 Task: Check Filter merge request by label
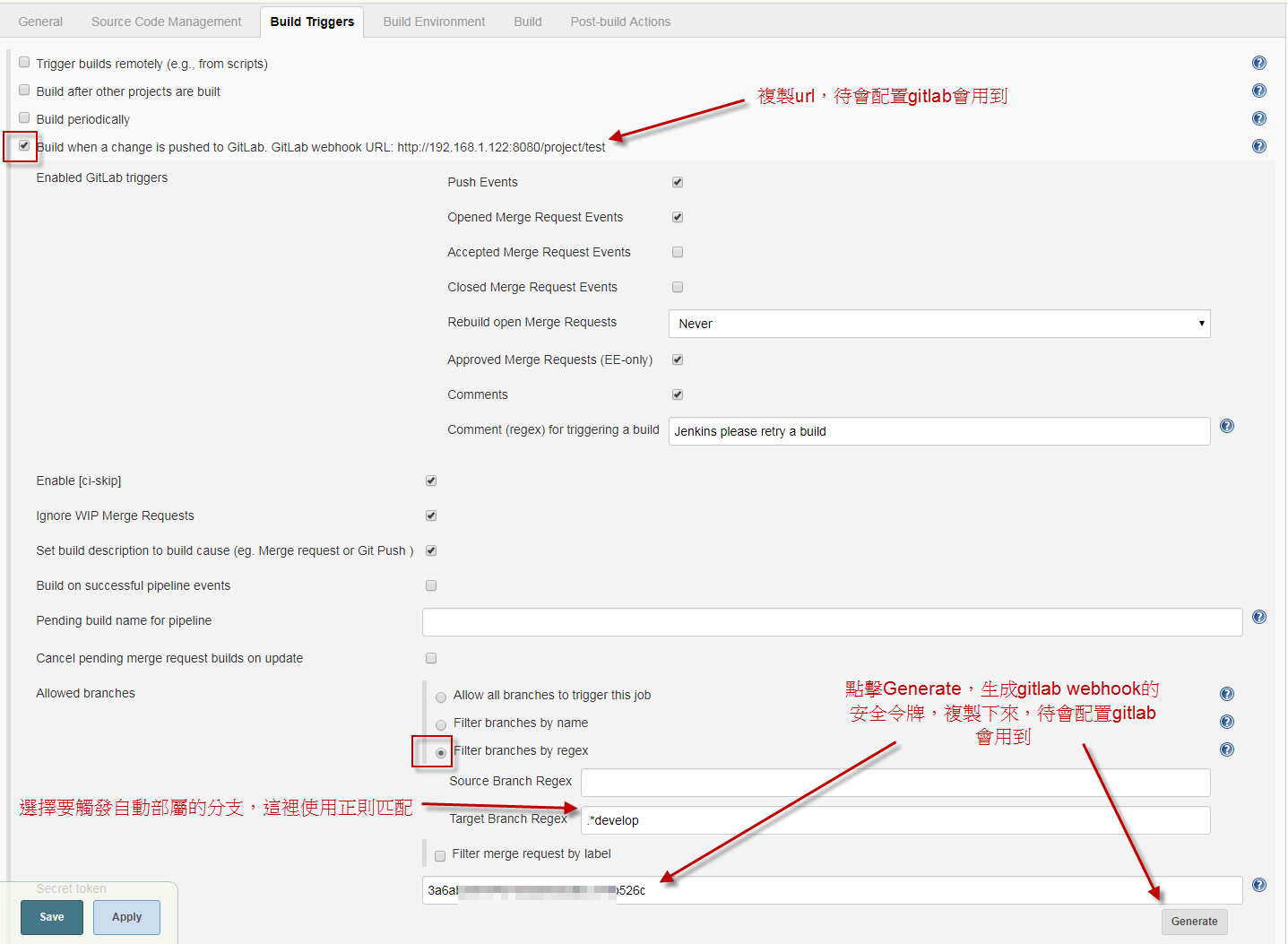point(440,856)
